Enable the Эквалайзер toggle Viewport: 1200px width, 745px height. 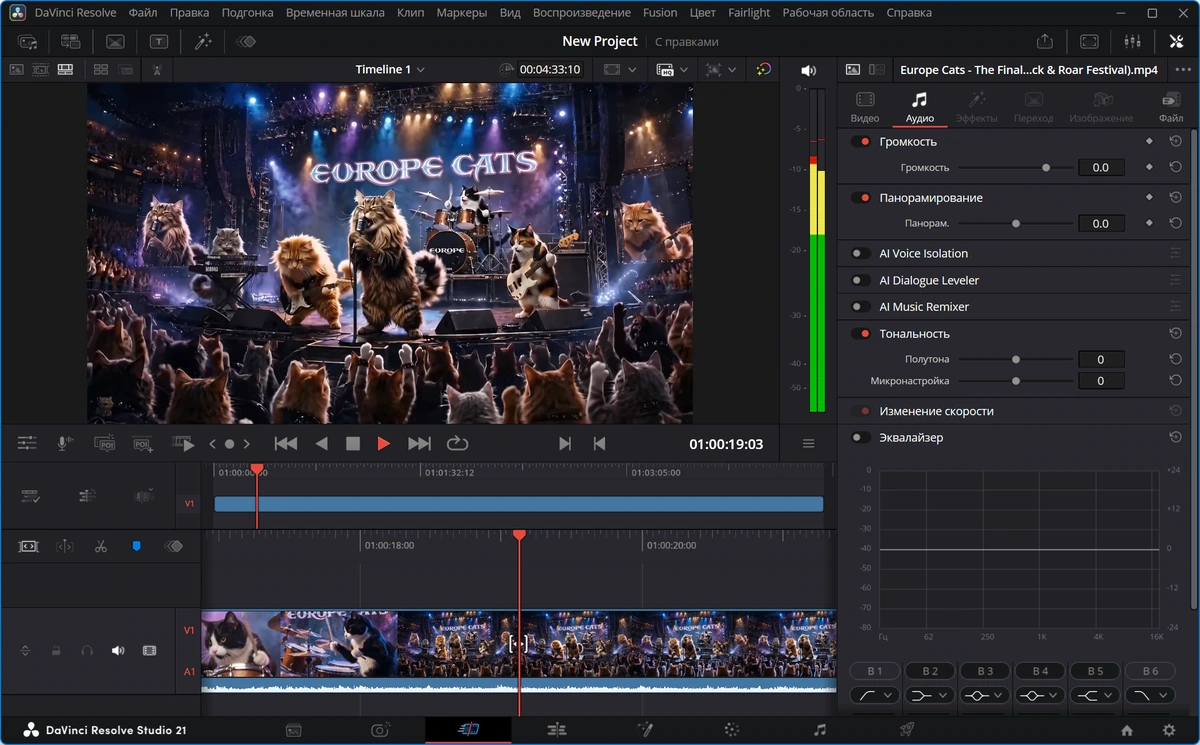[860, 438]
